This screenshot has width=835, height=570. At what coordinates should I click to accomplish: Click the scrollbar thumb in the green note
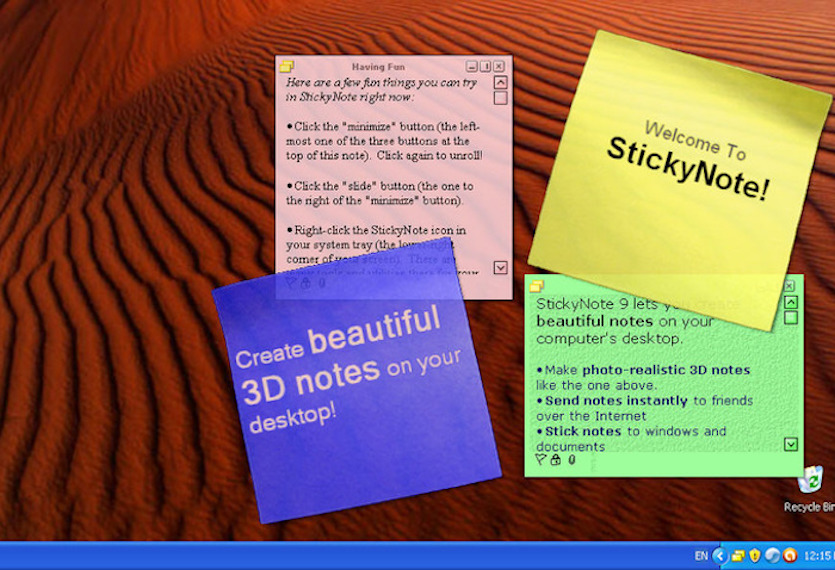(x=791, y=318)
